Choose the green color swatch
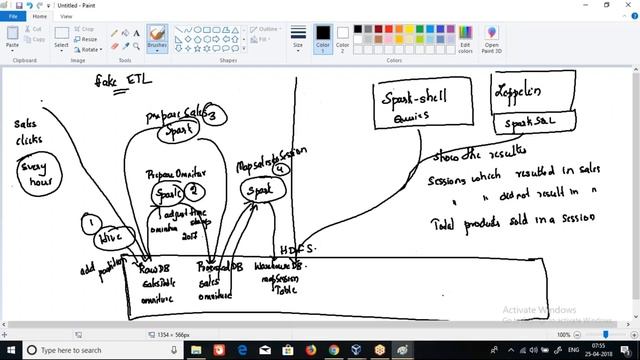Image resolution: width=640 pixels, height=360 pixels. coord(420,29)
